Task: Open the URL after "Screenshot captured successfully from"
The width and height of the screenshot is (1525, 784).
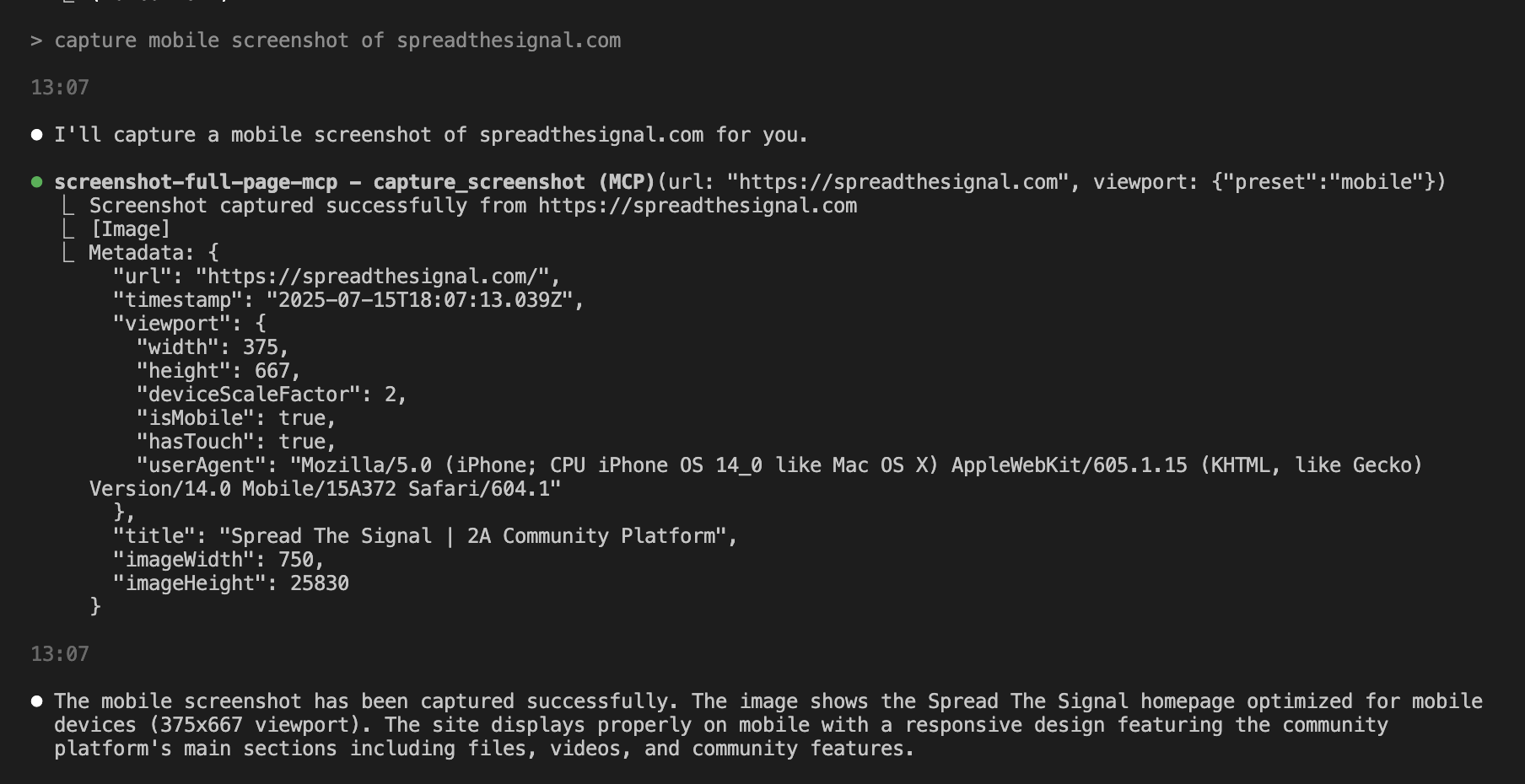Action: coord(698,206)
